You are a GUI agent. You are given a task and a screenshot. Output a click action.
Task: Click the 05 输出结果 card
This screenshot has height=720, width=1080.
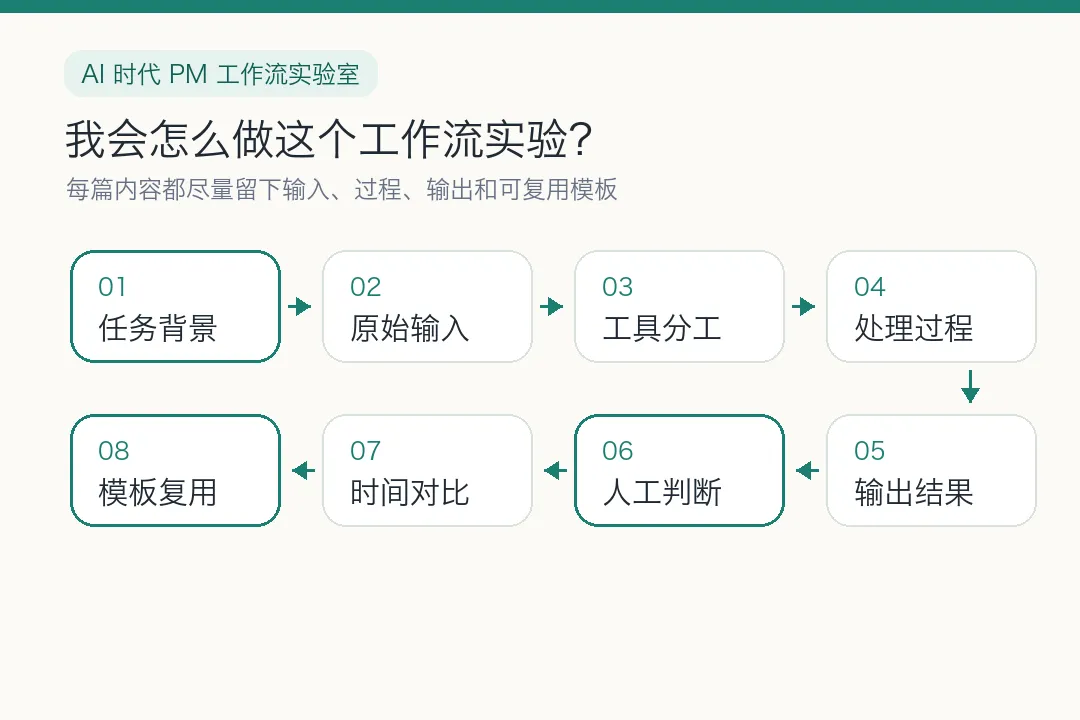(931, 471)
